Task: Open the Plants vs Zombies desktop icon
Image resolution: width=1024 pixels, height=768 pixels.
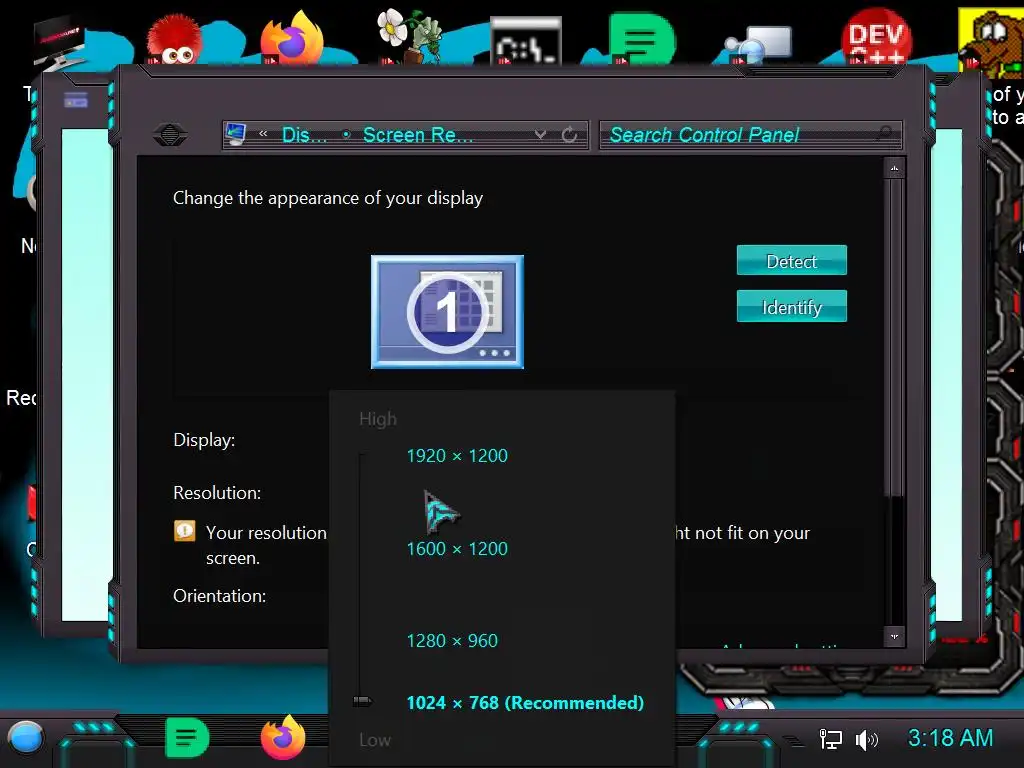Action: click(x=410, y=36)
